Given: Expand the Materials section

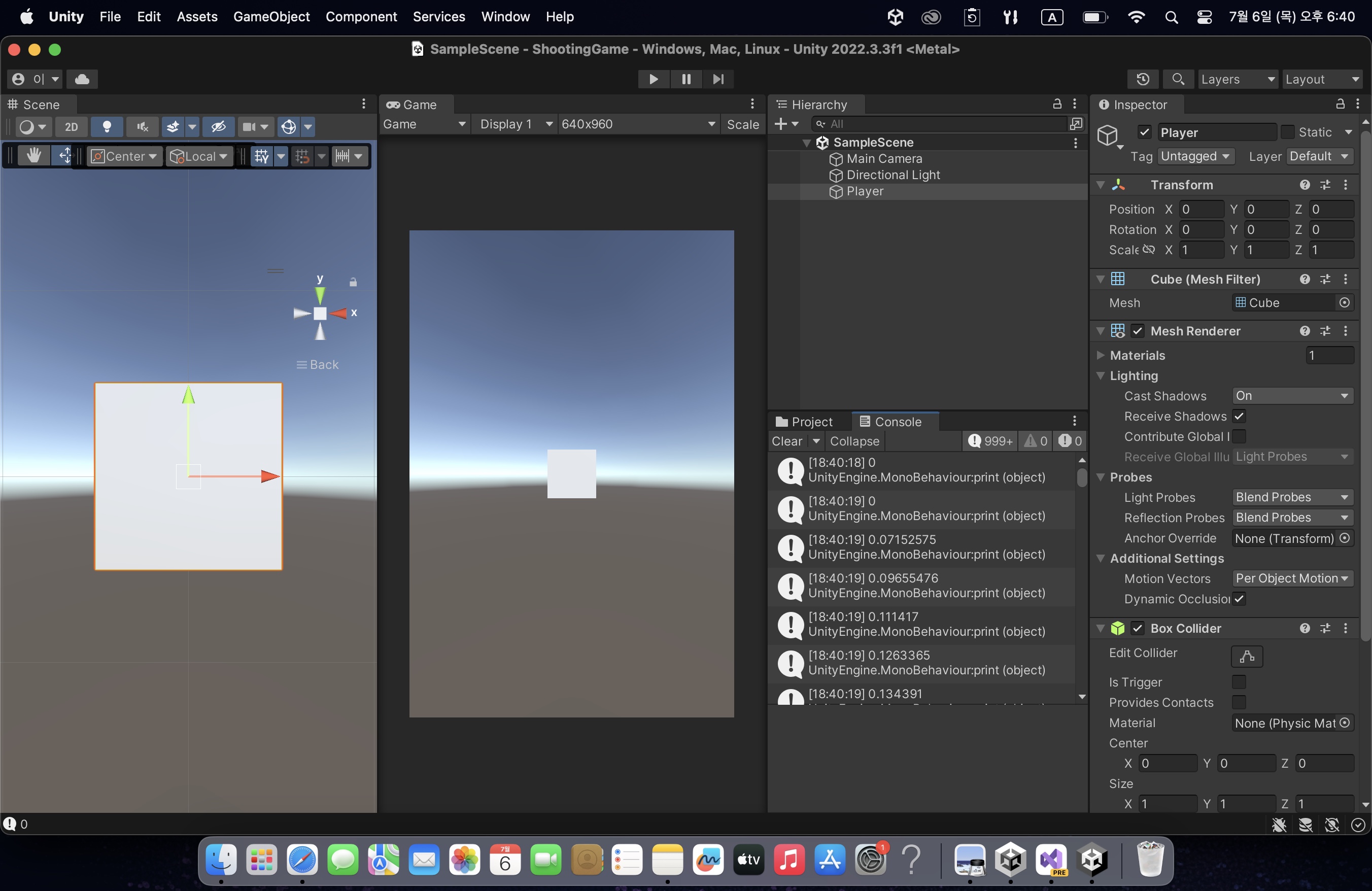Looking at the screenshot, I should (1101, 355).
